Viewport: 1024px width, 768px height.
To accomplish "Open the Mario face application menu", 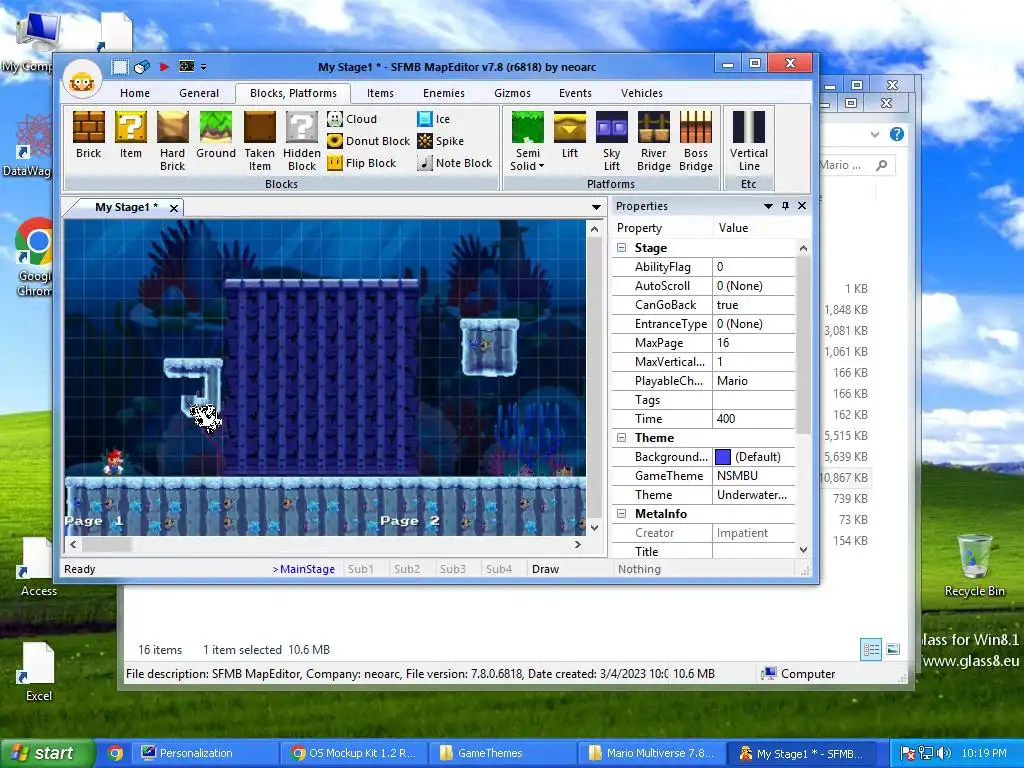I will (82, 82).
